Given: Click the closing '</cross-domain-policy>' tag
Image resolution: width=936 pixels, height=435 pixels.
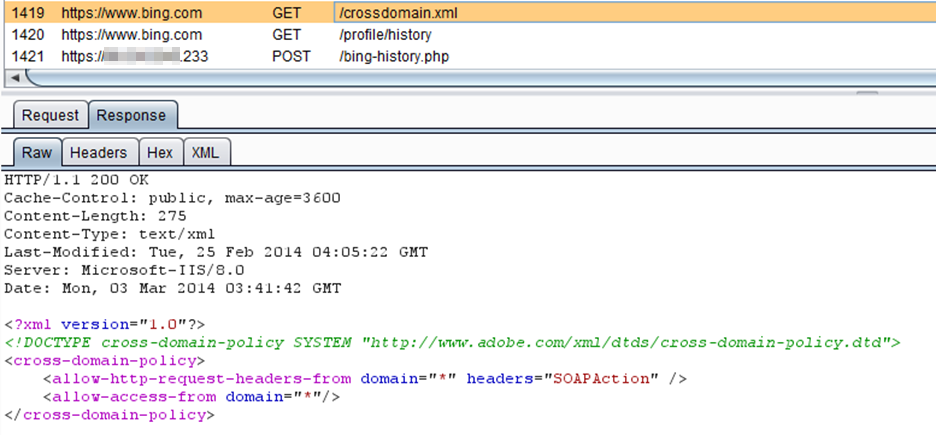Looking at the screenshot, I should [109, 415].
